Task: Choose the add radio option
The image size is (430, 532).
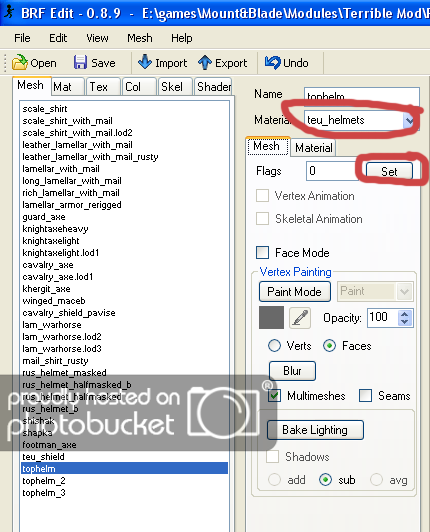Action: tap(274, 480)
